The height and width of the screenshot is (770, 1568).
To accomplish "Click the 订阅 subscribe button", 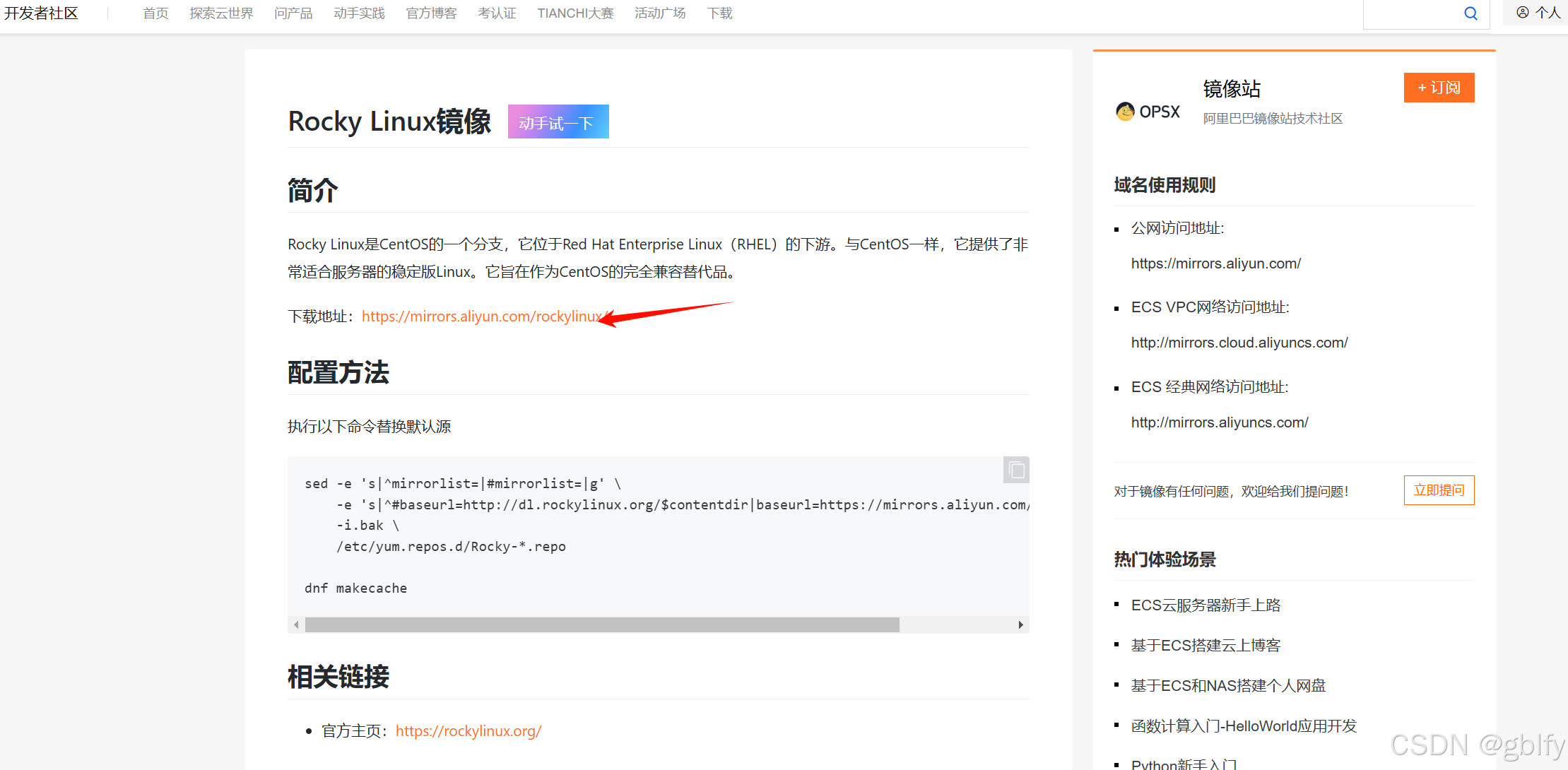I will click(x=1439, y=88).
